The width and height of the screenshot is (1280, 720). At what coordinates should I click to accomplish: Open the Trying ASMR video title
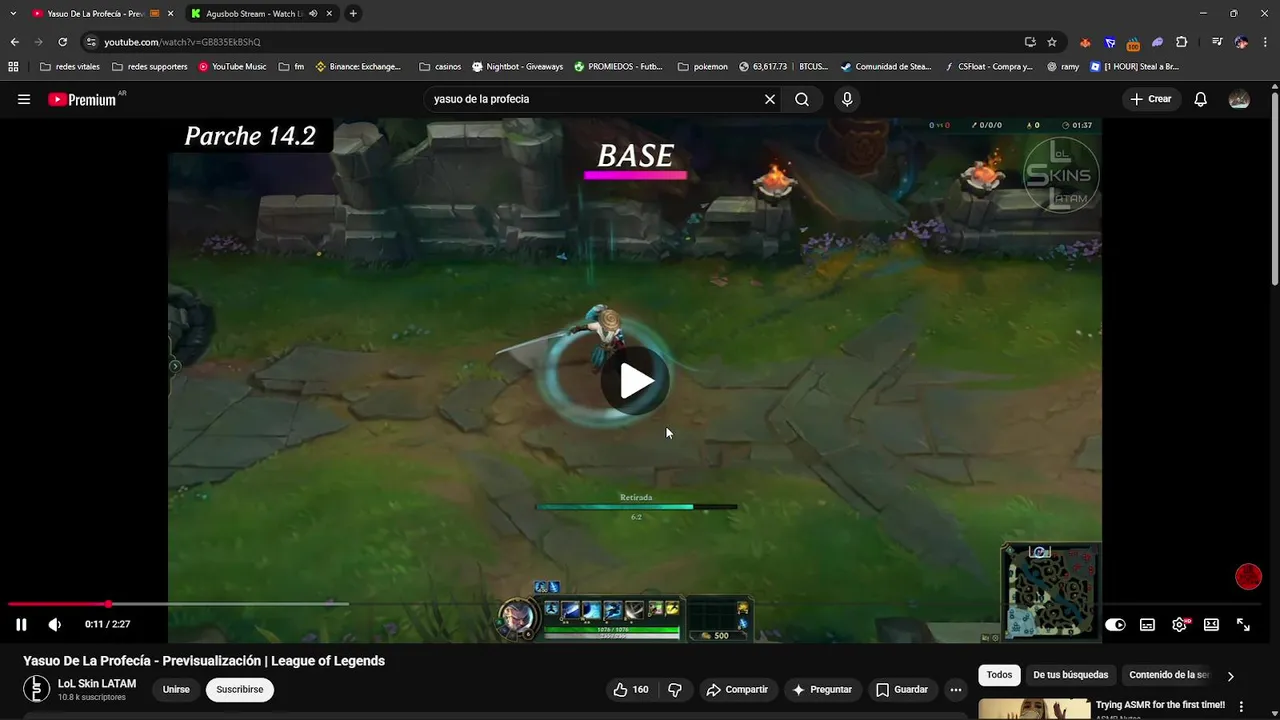1160,705
